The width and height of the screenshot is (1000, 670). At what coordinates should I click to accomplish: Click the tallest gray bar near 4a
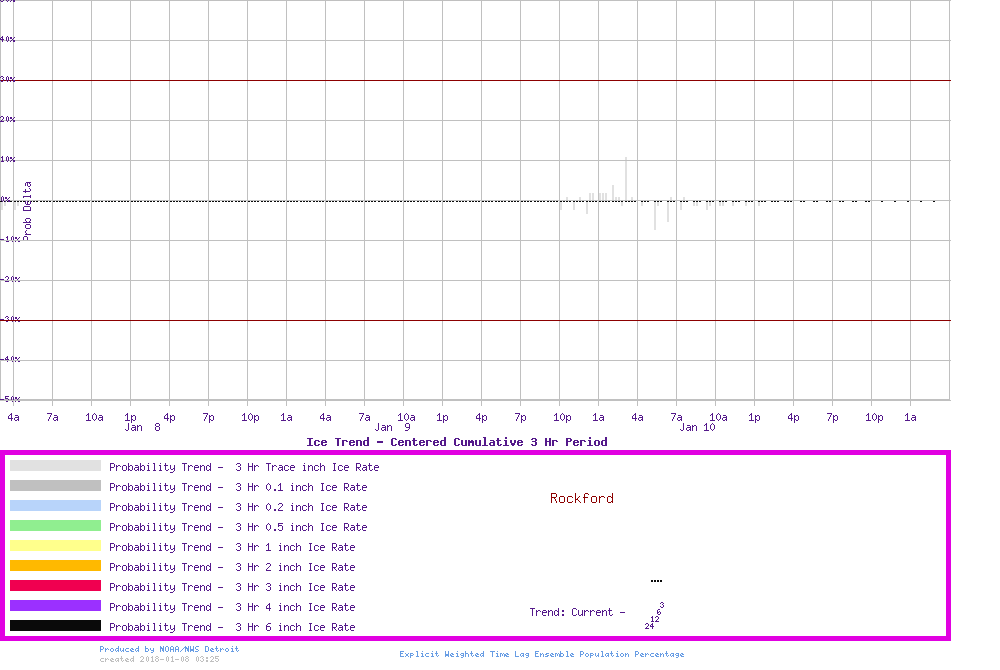pyautogui.click(x=626, y=178)
